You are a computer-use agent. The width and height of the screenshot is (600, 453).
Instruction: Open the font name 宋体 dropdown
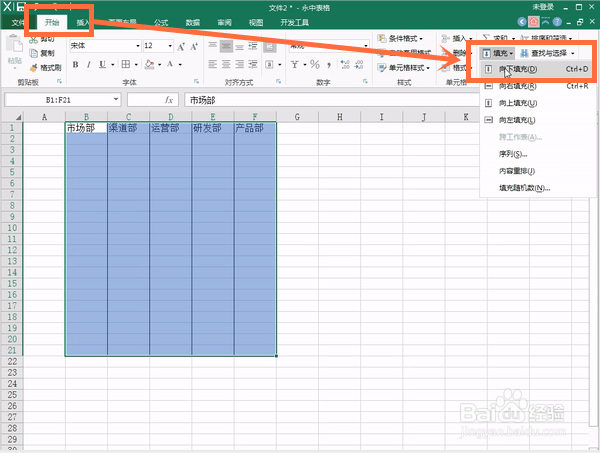(138, 46)
